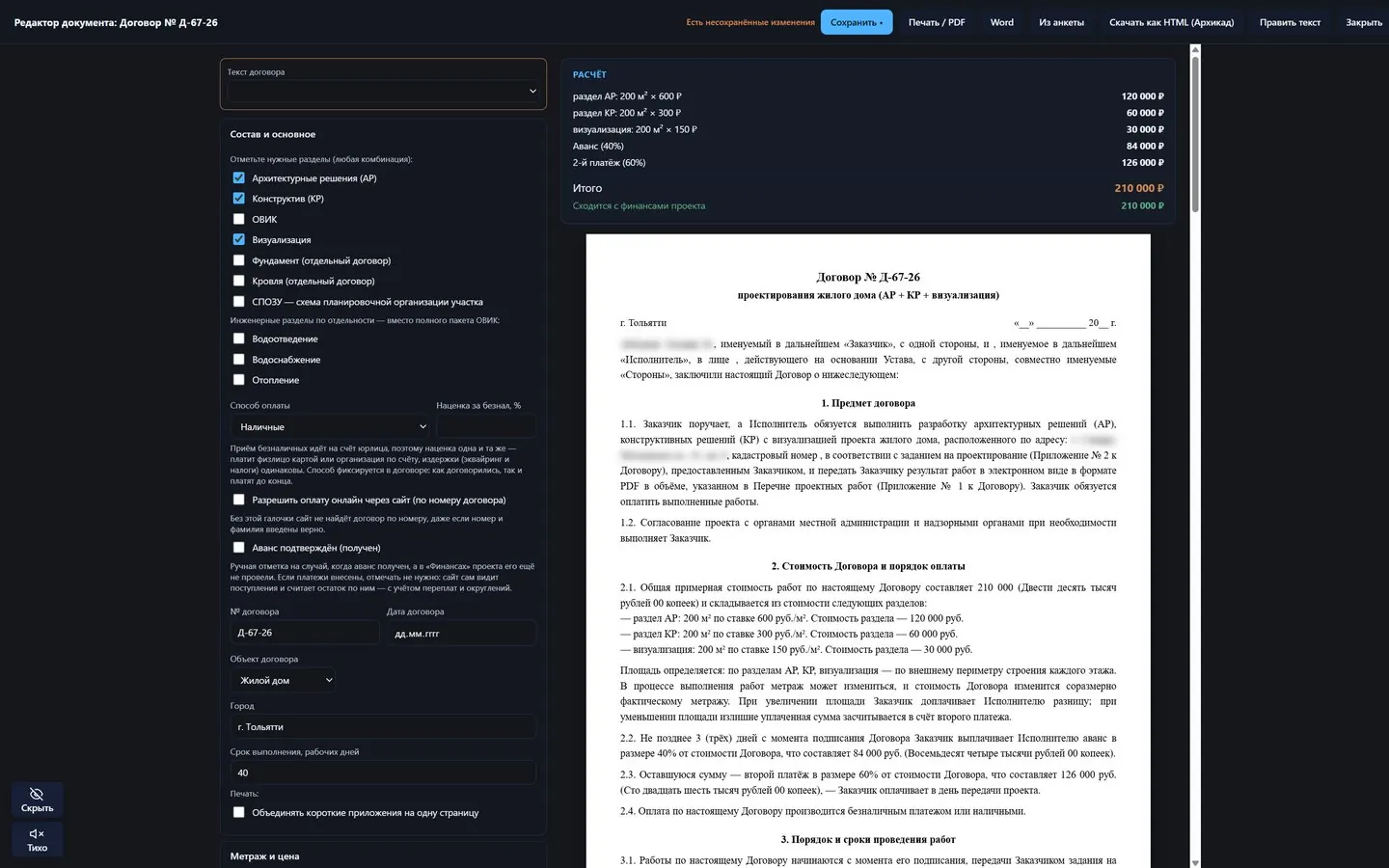Viewport: 1389px width, 868px height.
Task: Click Сходится с финансами проекта text
Action: (639, 205)
